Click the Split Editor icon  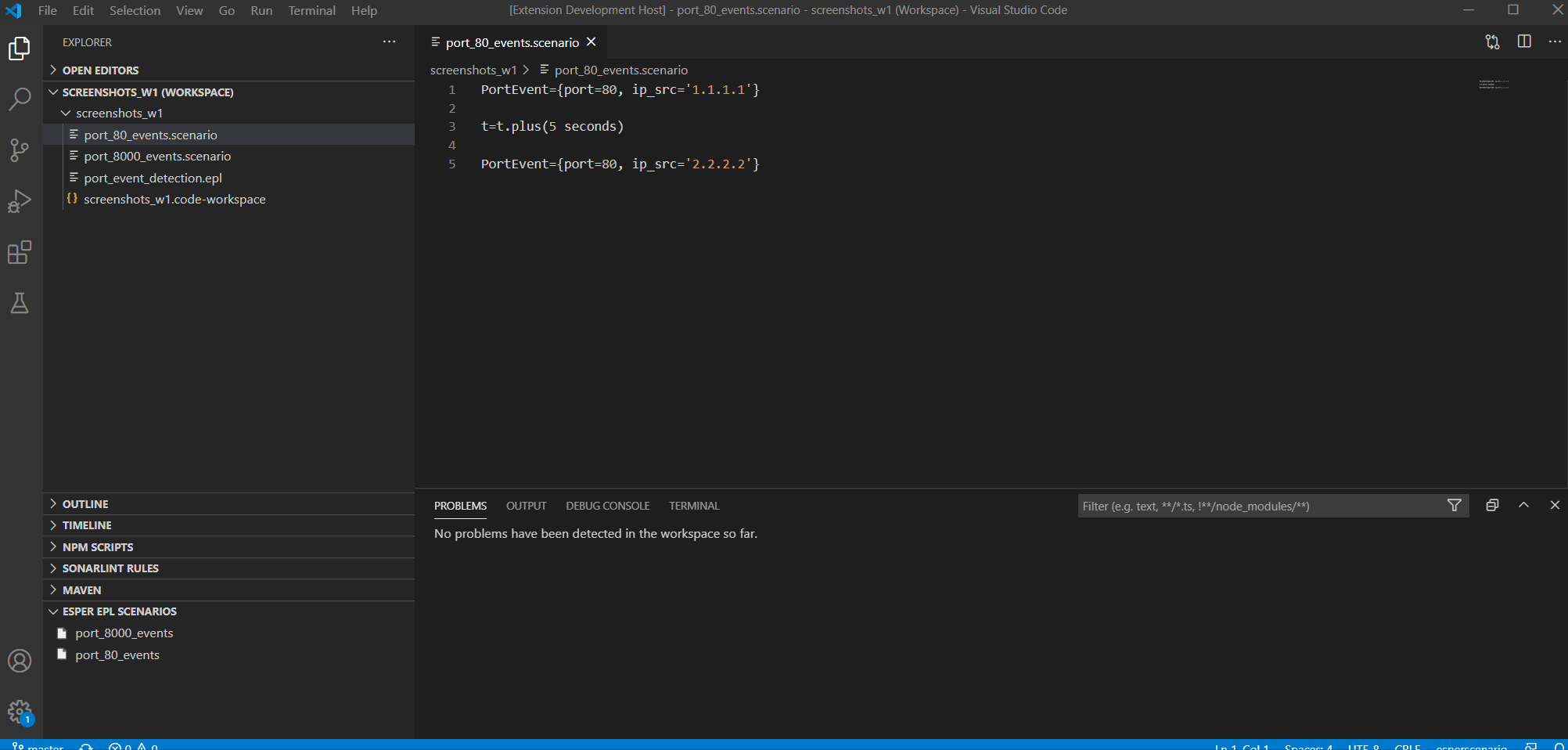1523,41
